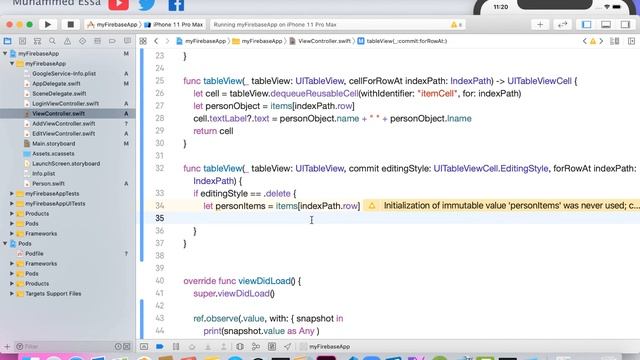The width and height of the screenshot is (640, 360).
Task: Toggle recent files filter clock icon
Action: point(118,347)
